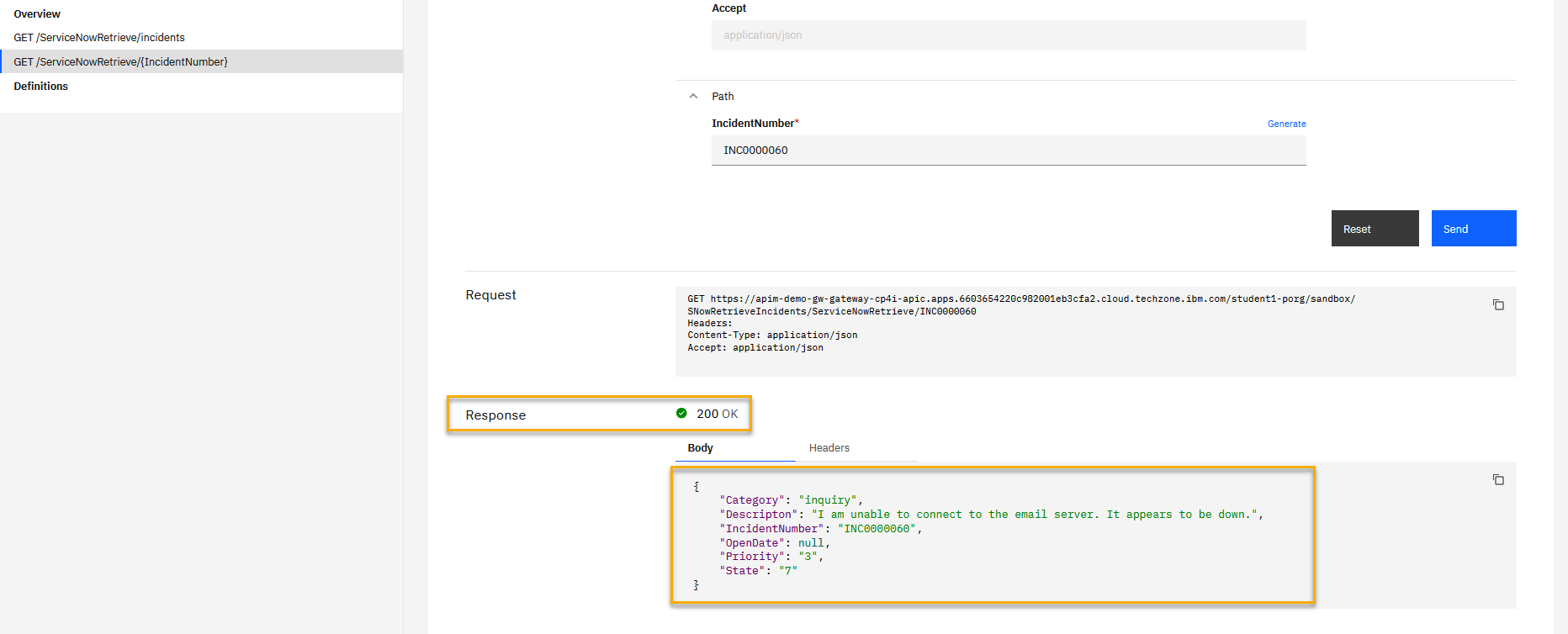Generate a value for IncidentNumber
Image resolution: width=1568 pixels, height=634 pixels.
[x=1286, y=124]
